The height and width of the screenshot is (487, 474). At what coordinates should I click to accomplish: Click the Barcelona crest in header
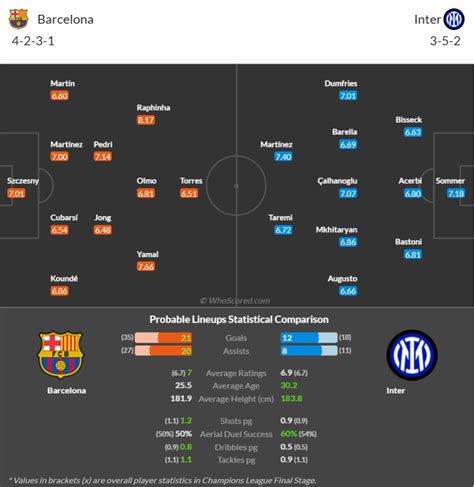(18, 19)
